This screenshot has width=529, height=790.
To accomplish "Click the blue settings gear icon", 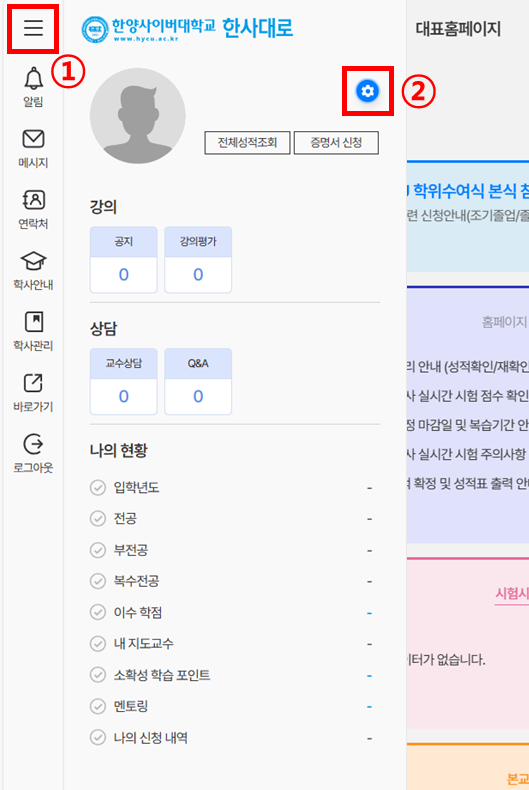I will click(368, 91).
